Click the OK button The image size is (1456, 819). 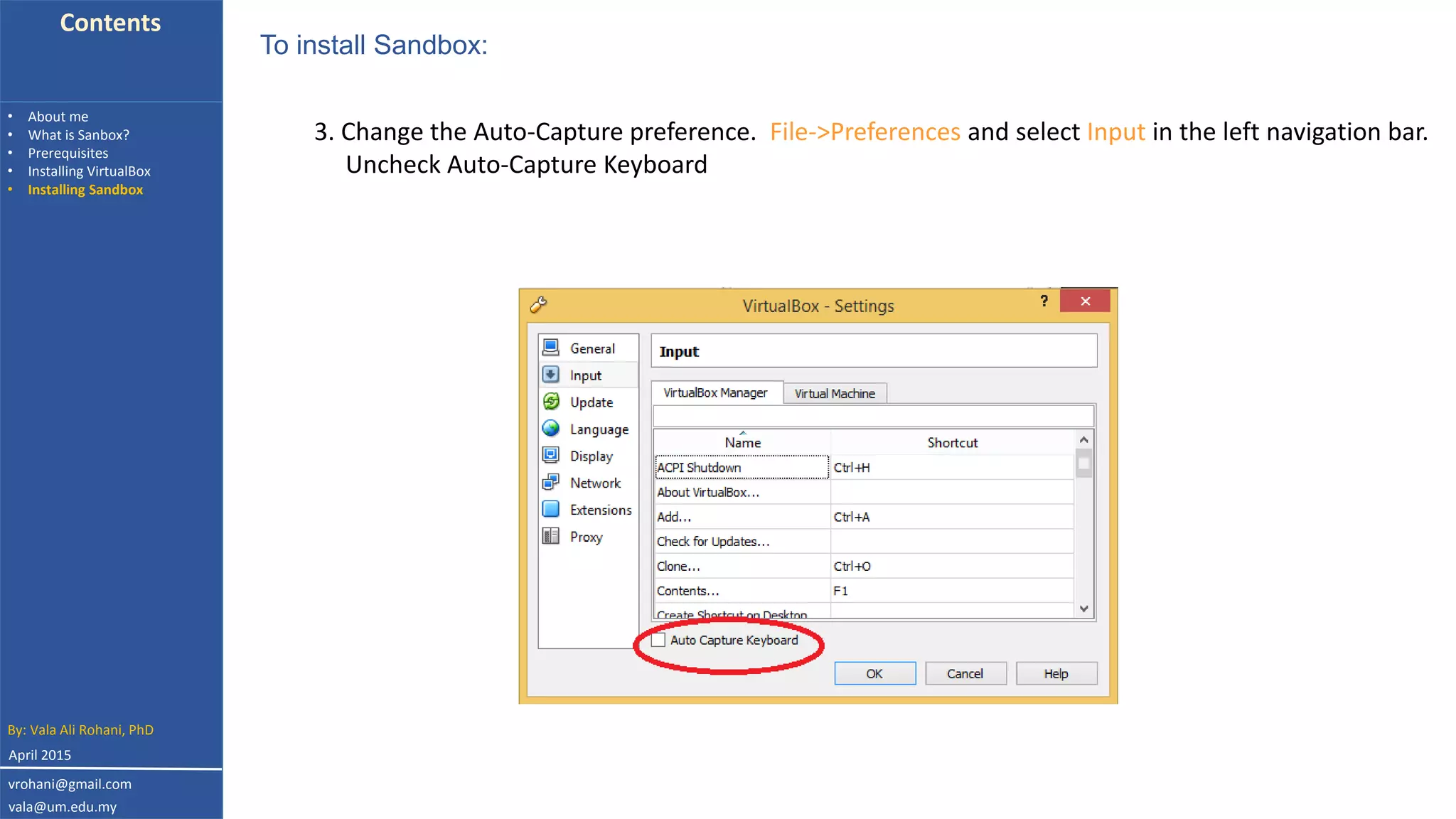(x=874, y=673)
